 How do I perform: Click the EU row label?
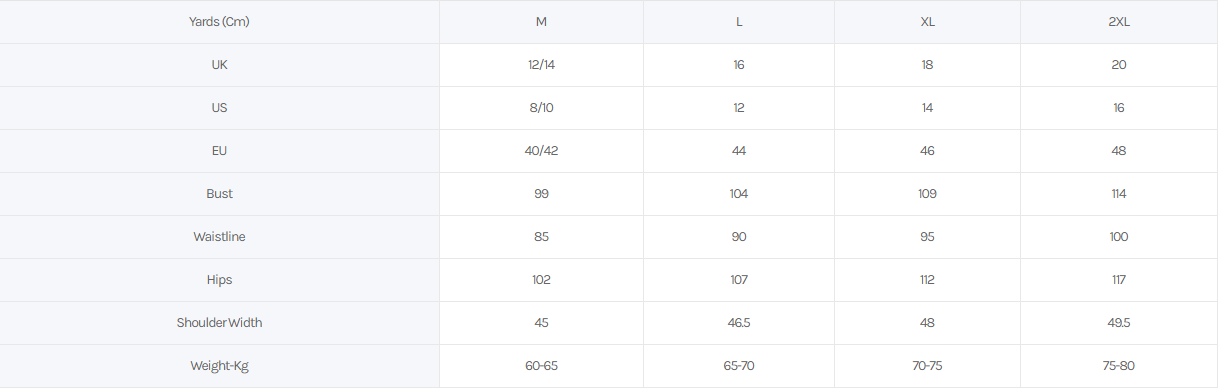[x=219, y=151]
